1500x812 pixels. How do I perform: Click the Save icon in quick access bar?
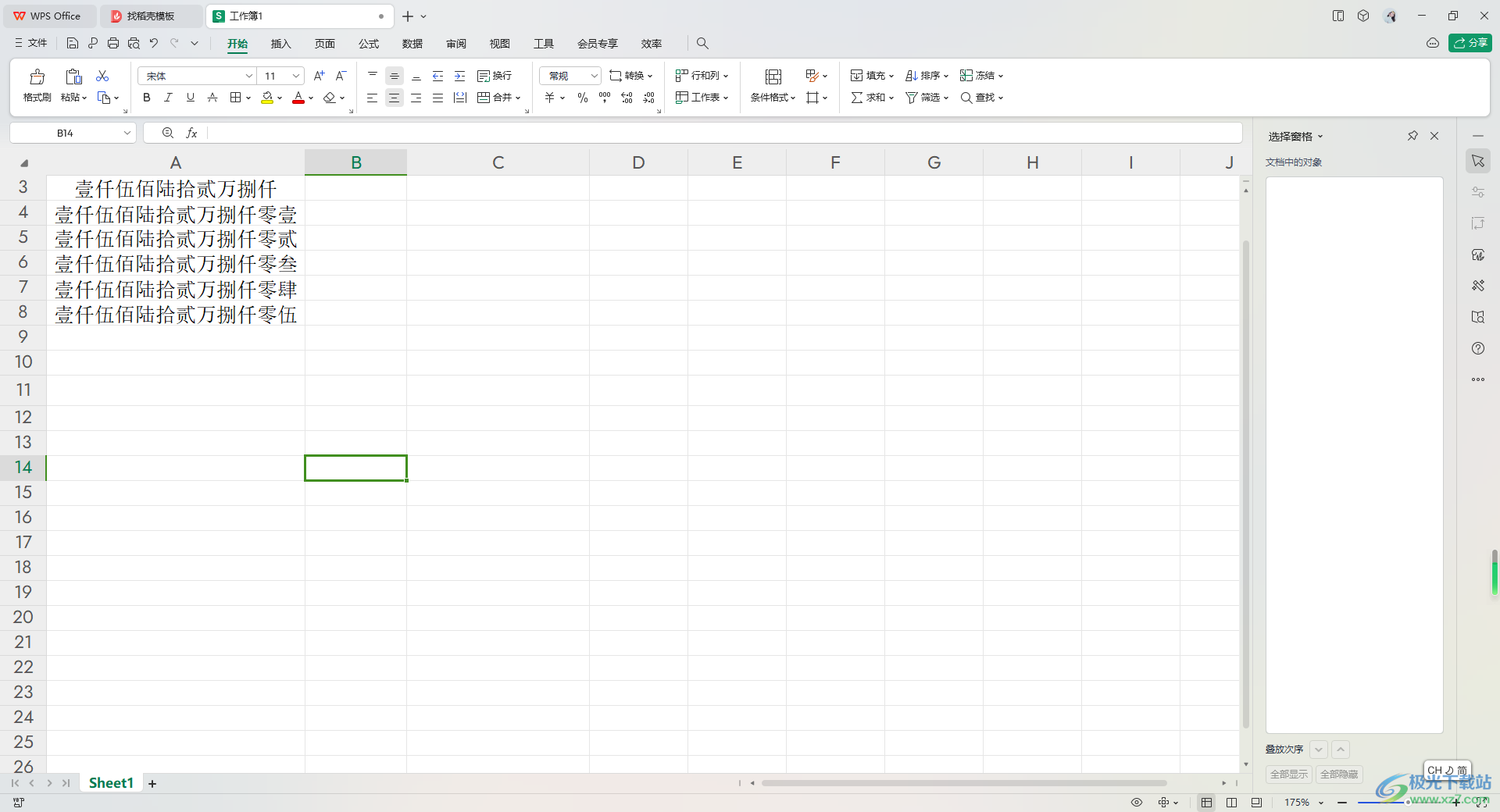[73, 44]
